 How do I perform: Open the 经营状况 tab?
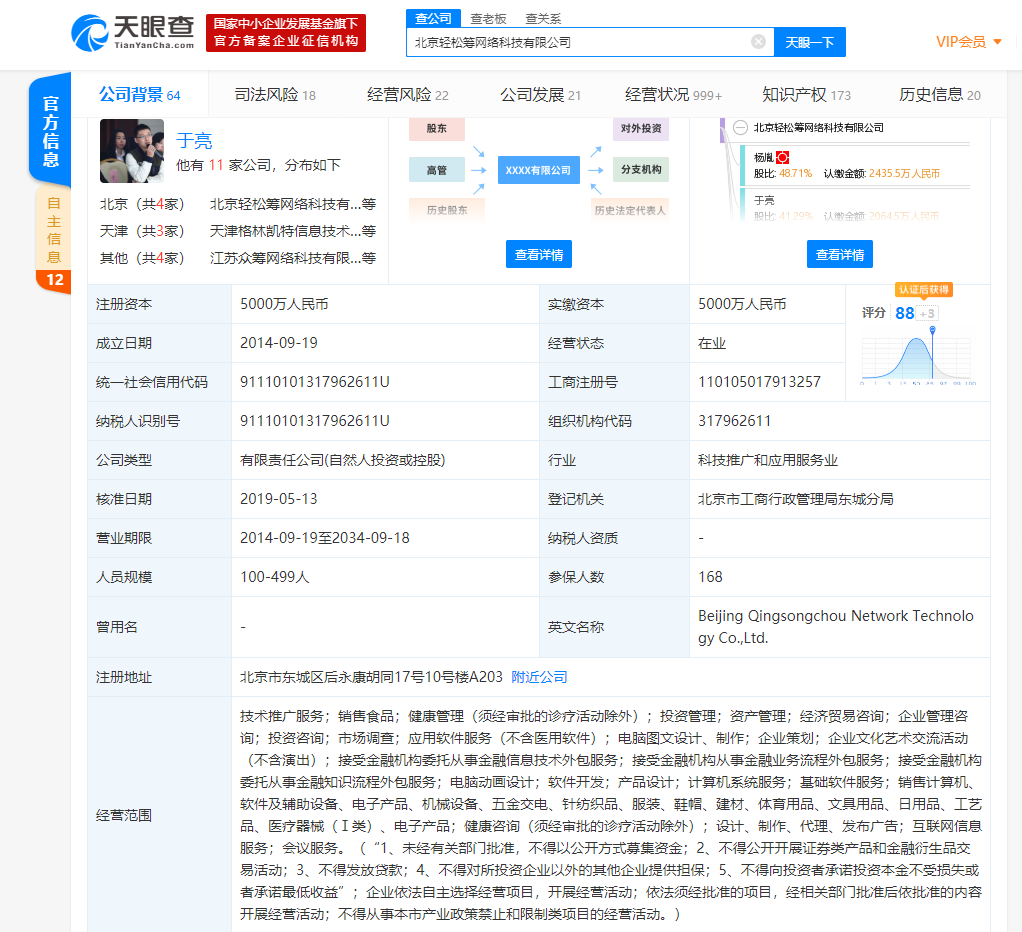click(673, 95)
